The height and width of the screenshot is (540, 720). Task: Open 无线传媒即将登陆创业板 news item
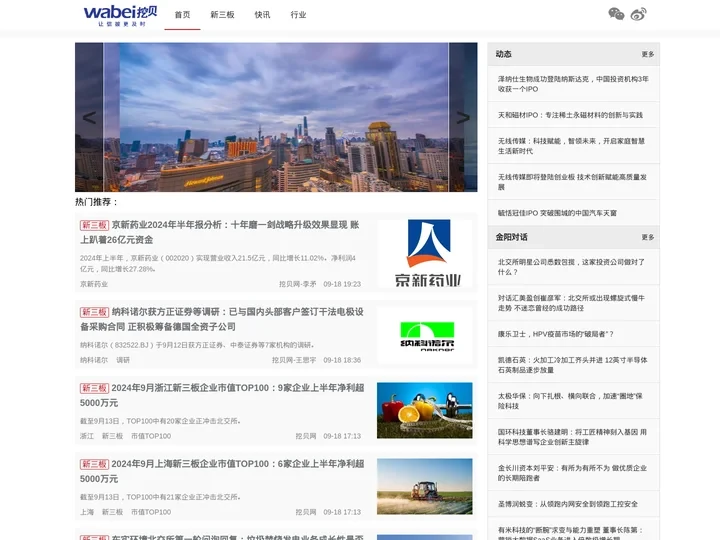(x=573, y=182)
